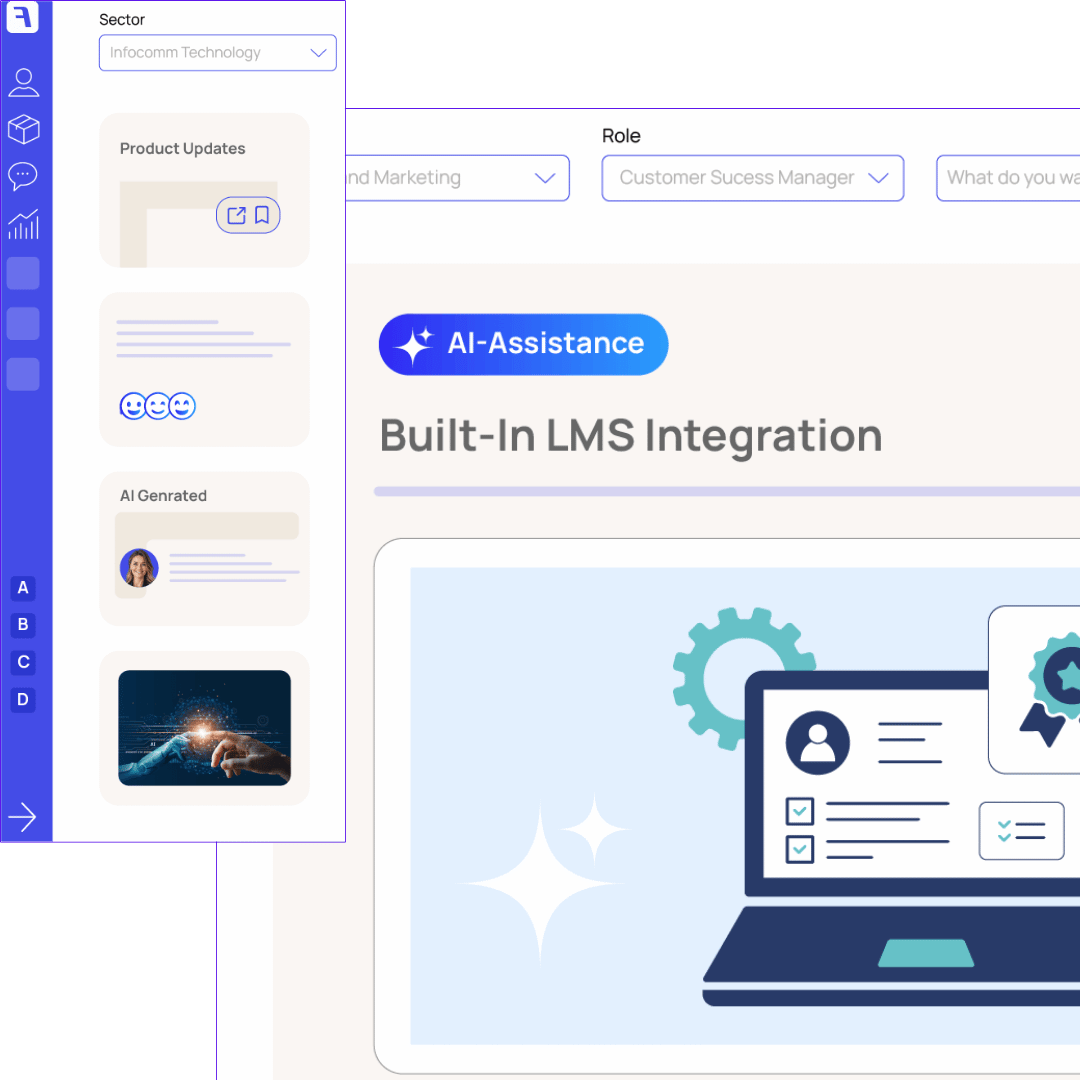Click the "What do you wa" input field
The image size is (1080, 1080).
[x=1008, y=178]
